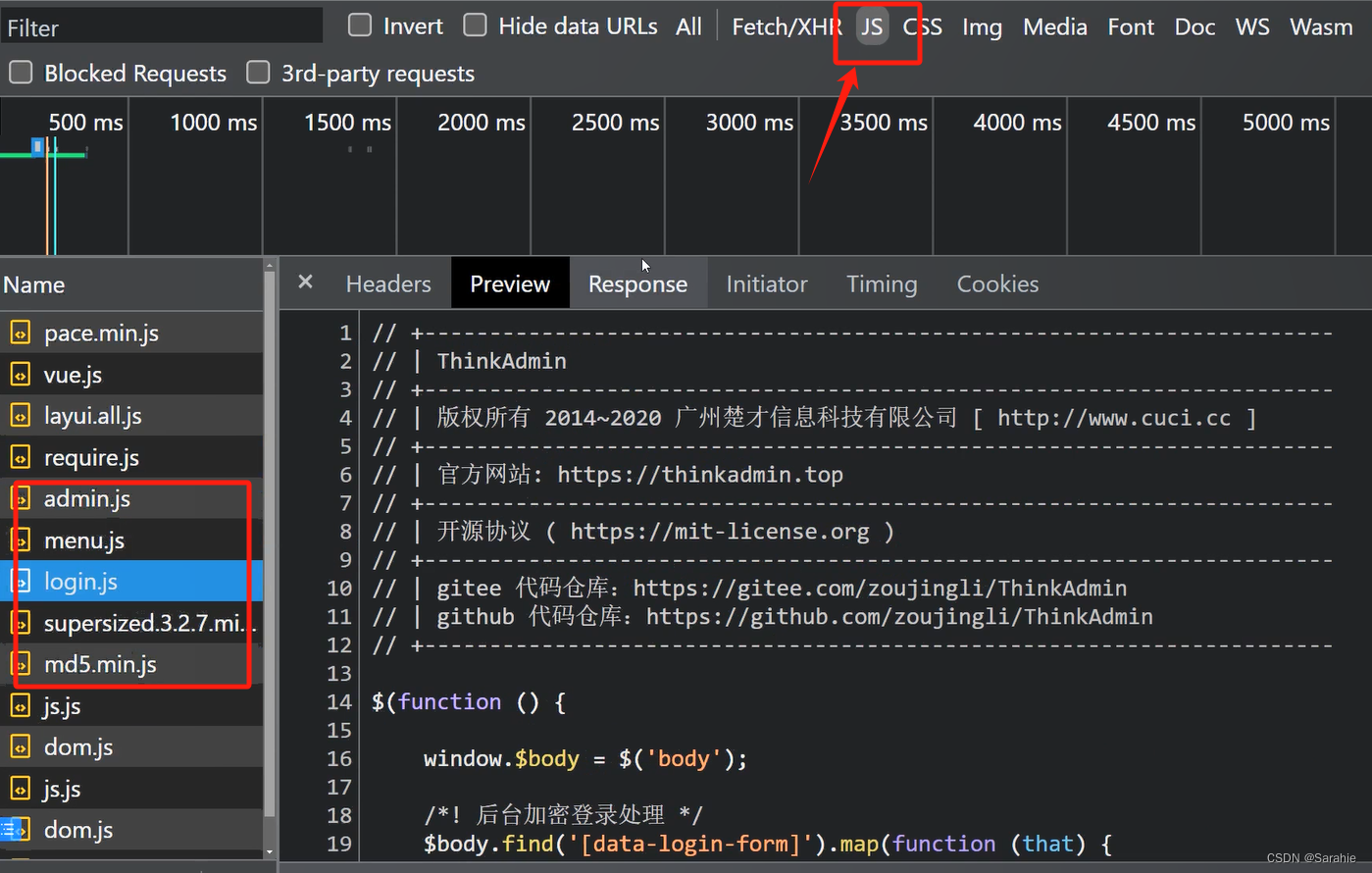Filter requests by Wasm type
Image resolution: width=1372 pixels, height=873 pixels.
[1321, 26]
